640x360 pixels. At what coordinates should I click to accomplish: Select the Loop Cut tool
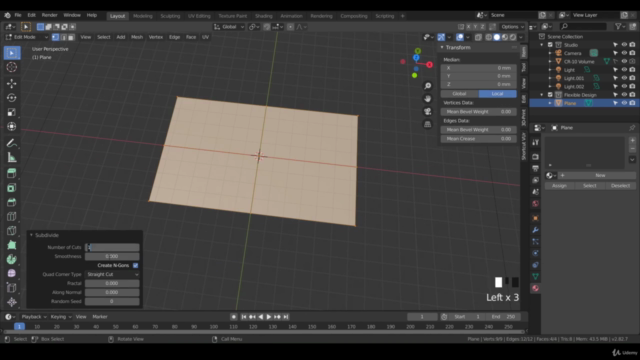click(11, 216)
